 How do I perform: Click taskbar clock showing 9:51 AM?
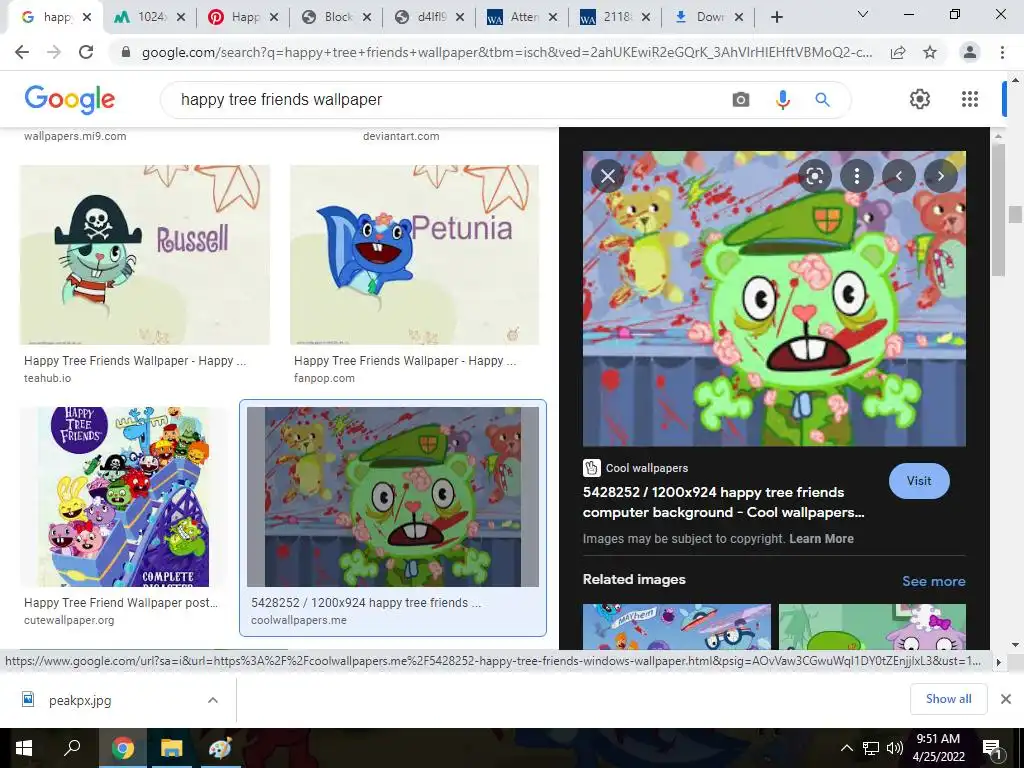938,748
